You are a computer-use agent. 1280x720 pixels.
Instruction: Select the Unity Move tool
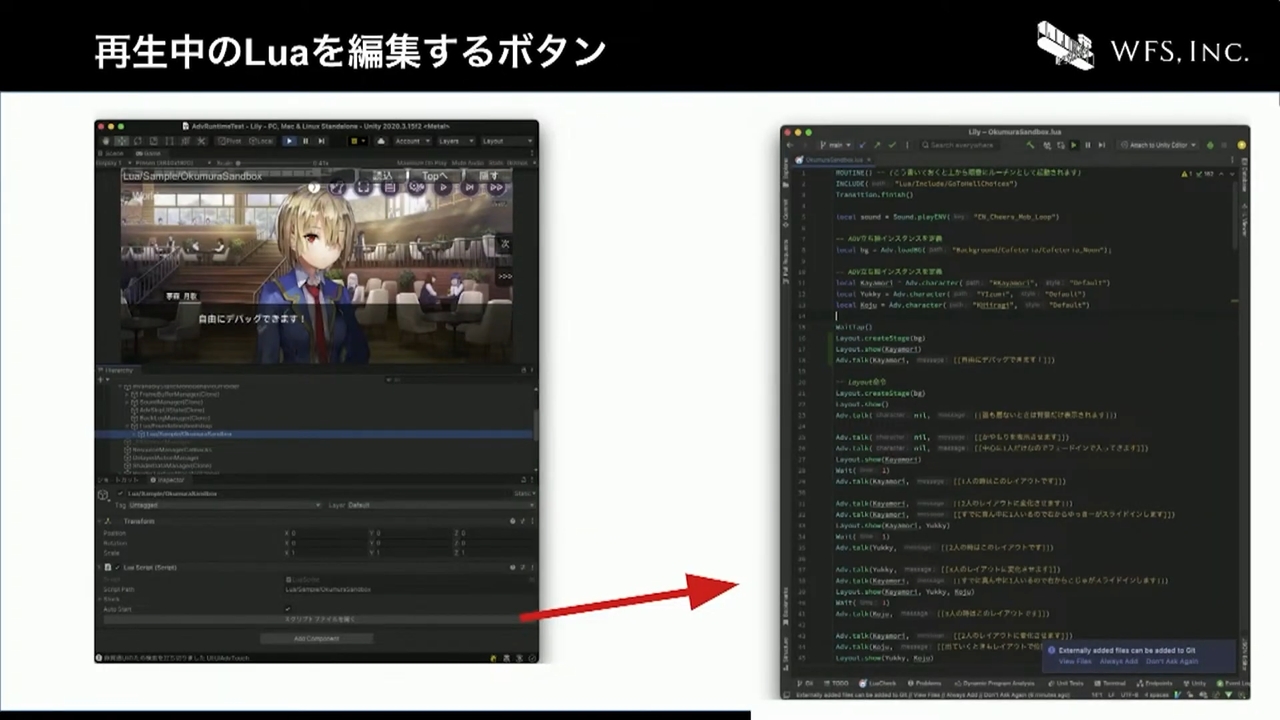pos(122,141)
